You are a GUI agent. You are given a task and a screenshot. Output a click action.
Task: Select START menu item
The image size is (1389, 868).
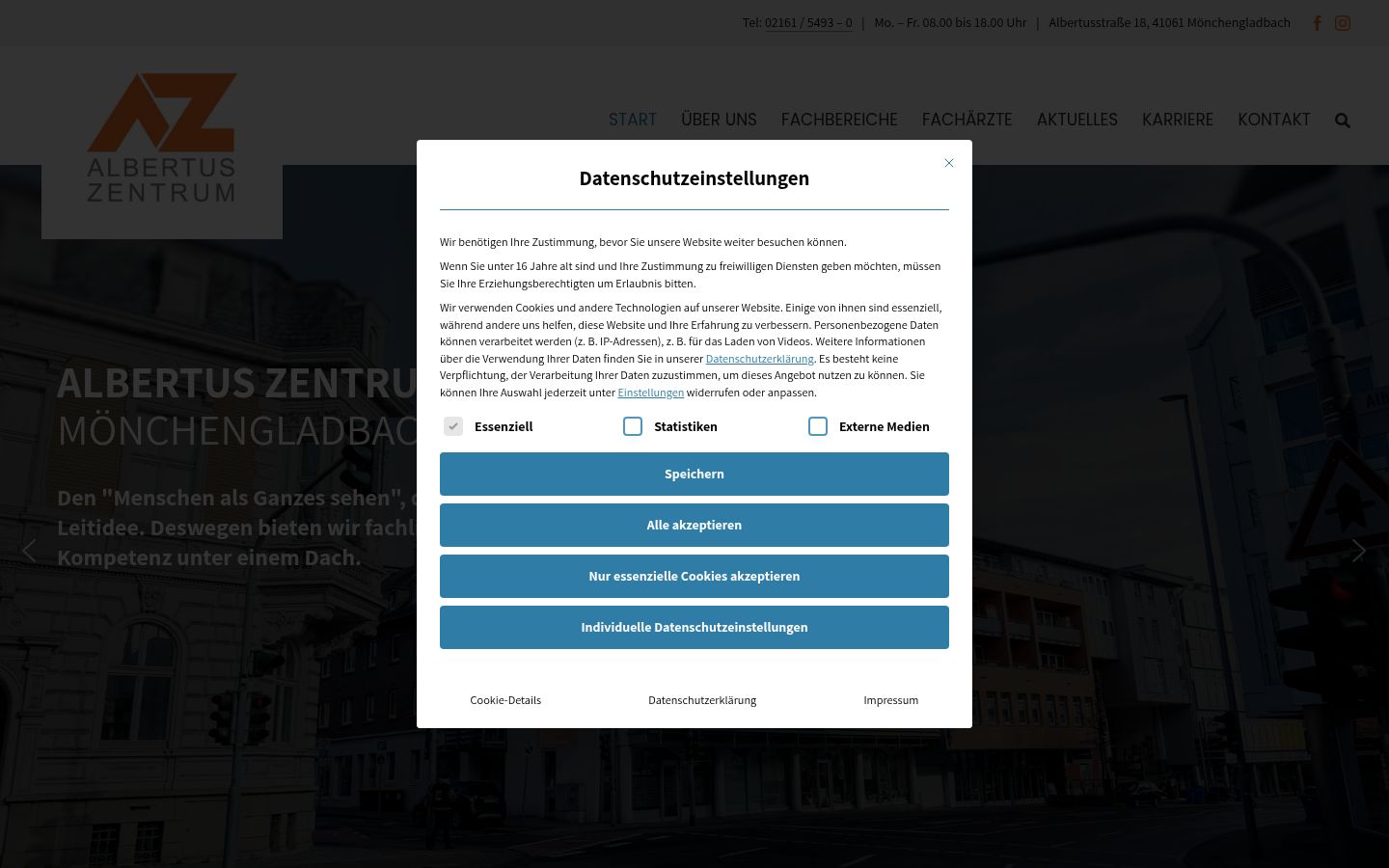click(633, 120)
